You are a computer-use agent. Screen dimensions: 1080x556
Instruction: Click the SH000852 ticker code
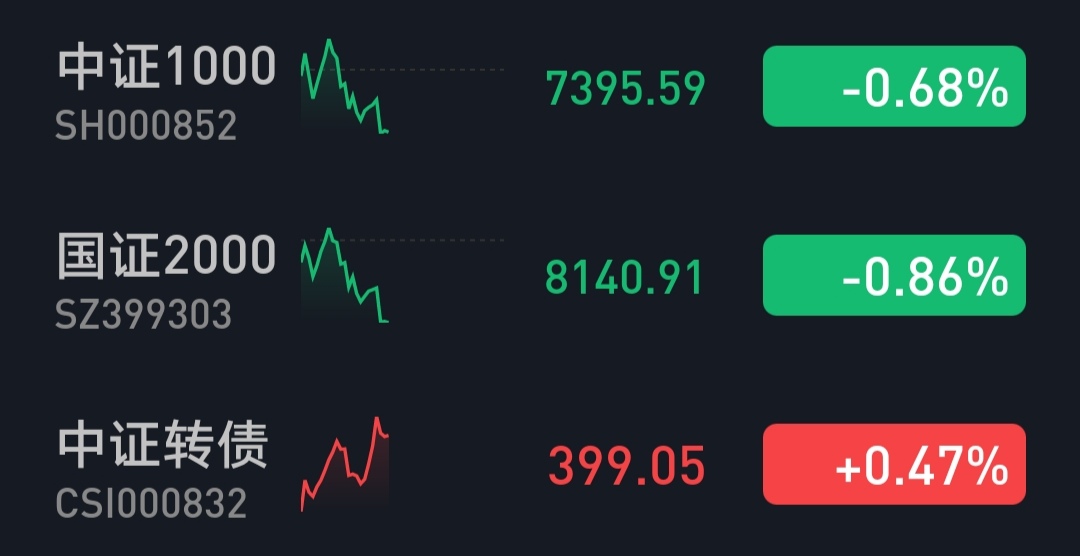point(146,126)
